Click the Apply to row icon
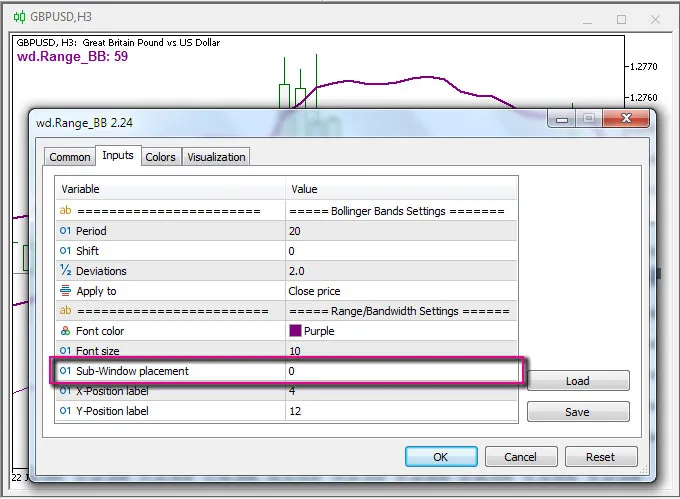680x499 pixels. [66, 291]
